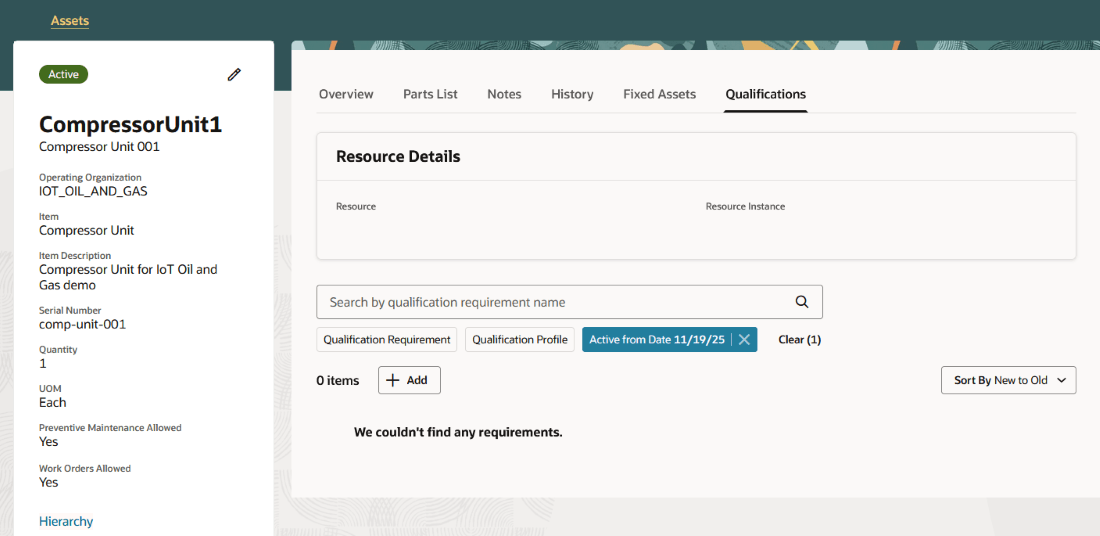Click the search magnifier icon
Screen dimensions: 1100x536
point(801,302)
